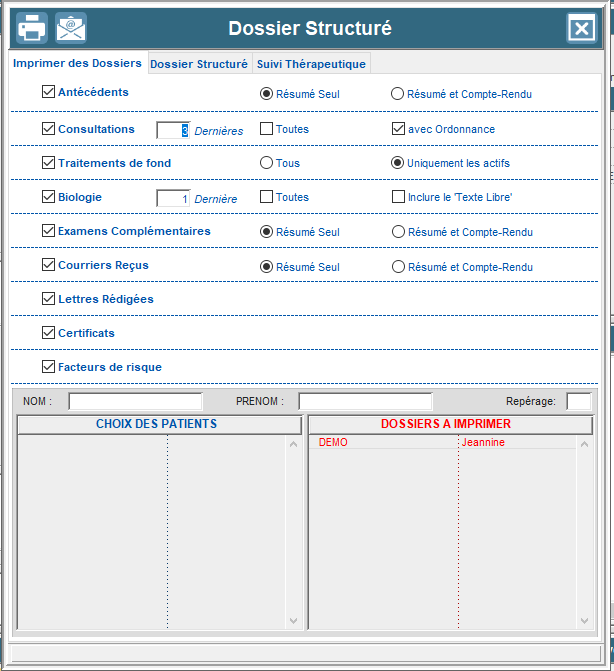This screenshot has width=614, height=671.
Task: Click the Repérage input box
Action: (x=578, y=401)
